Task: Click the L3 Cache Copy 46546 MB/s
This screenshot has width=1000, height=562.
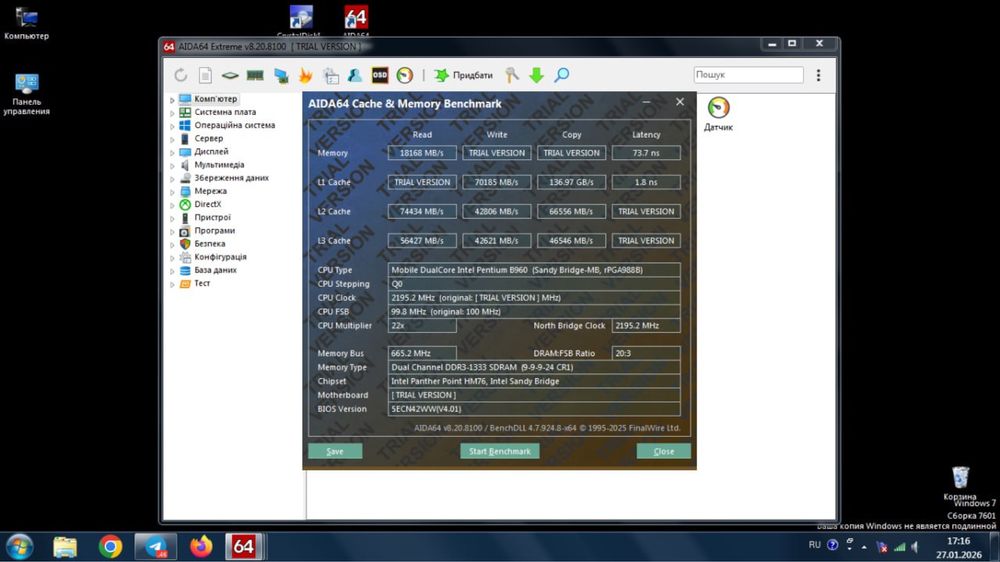Action: point(571,241)
